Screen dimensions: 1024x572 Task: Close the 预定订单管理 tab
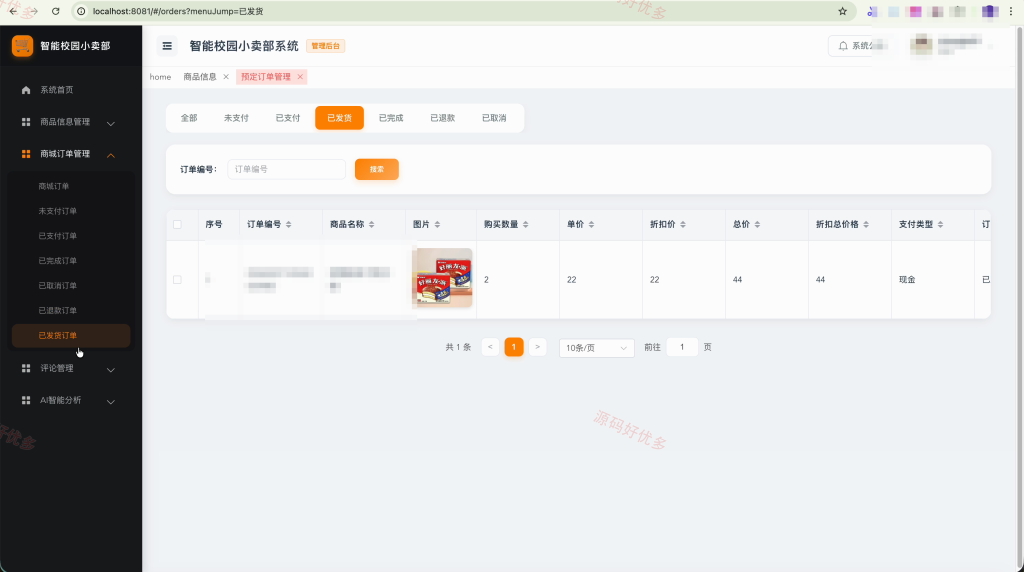tap(300, 77)
